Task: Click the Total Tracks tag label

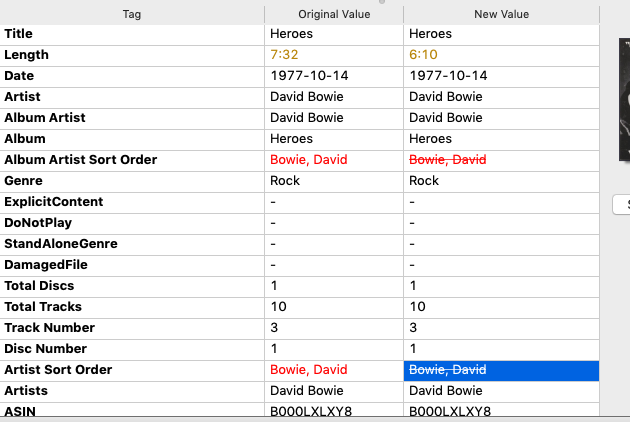Action: (x=43, y=307)
